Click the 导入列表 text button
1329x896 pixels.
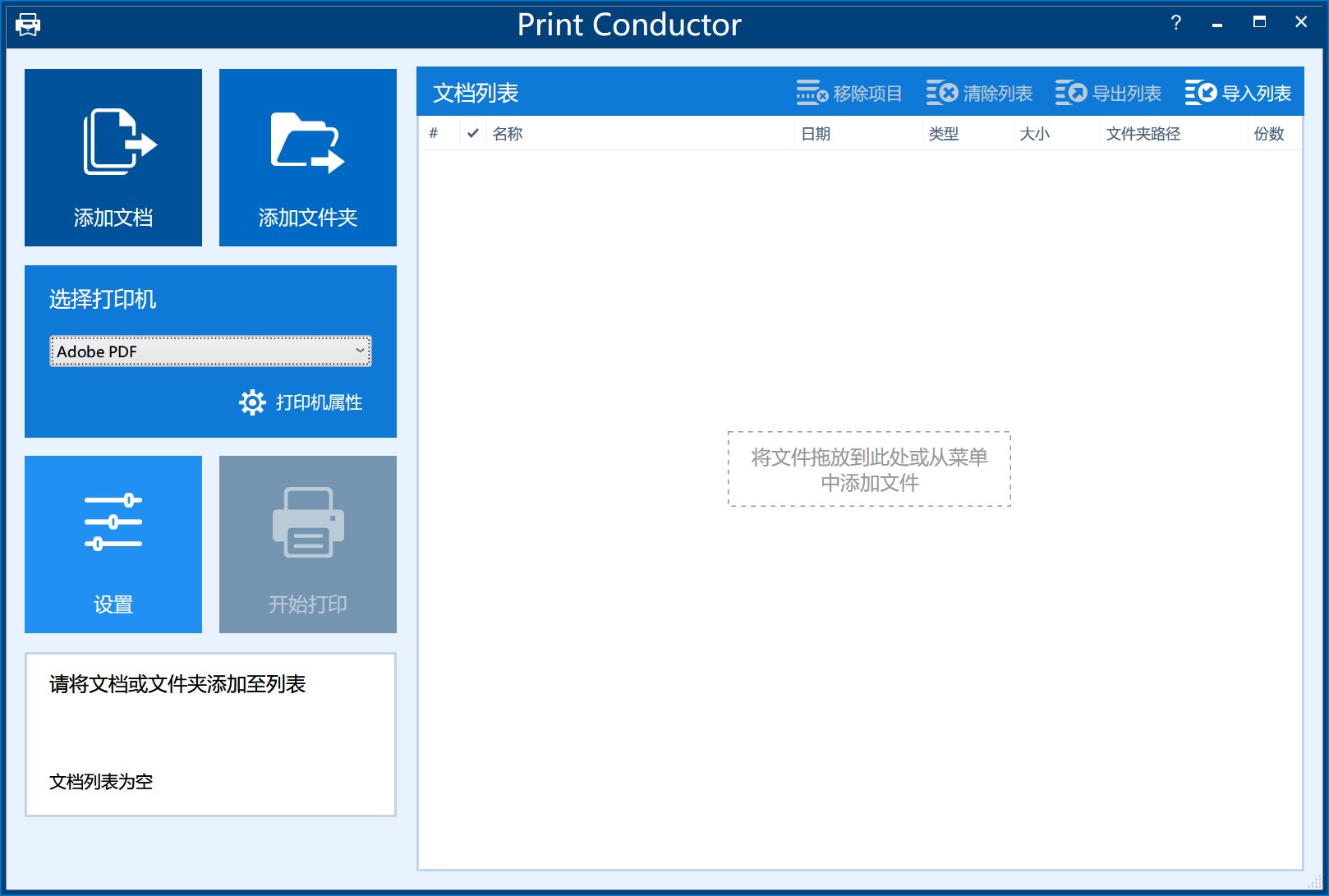pos(1257,94)
